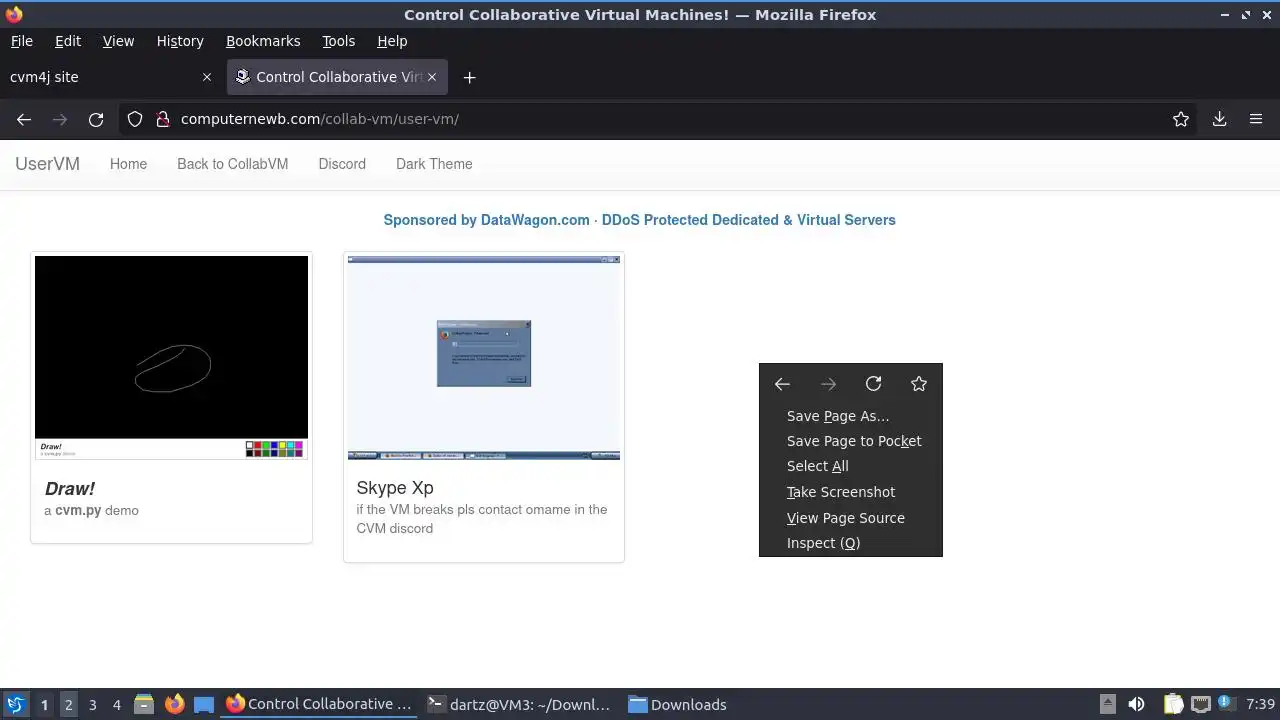The height and width of the screenshot is (720, 1280).
Task: Reload the page from the navigation toolbar
Action: click(x=96, y=119)
